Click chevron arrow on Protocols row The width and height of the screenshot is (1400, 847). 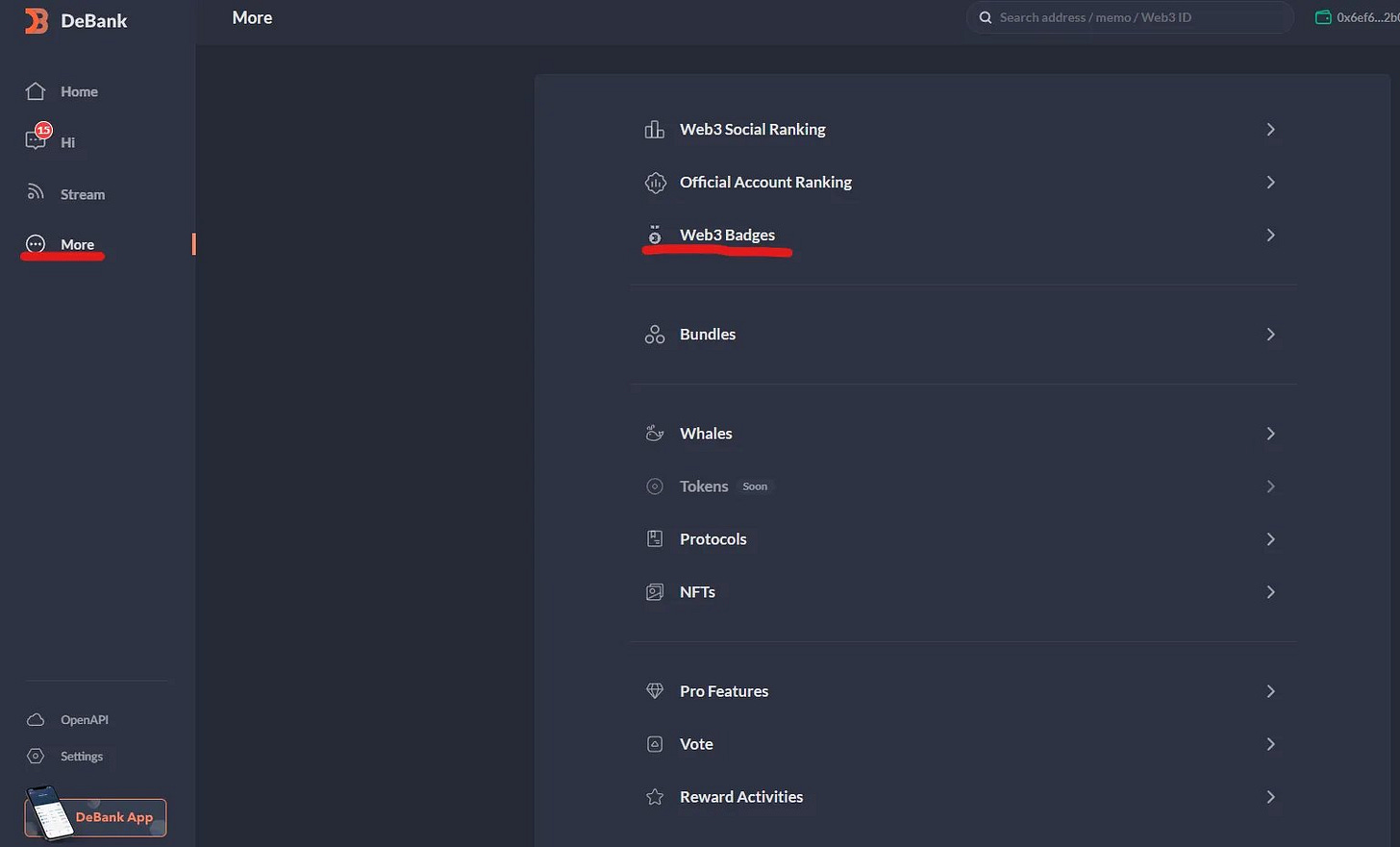[1270, 538]
